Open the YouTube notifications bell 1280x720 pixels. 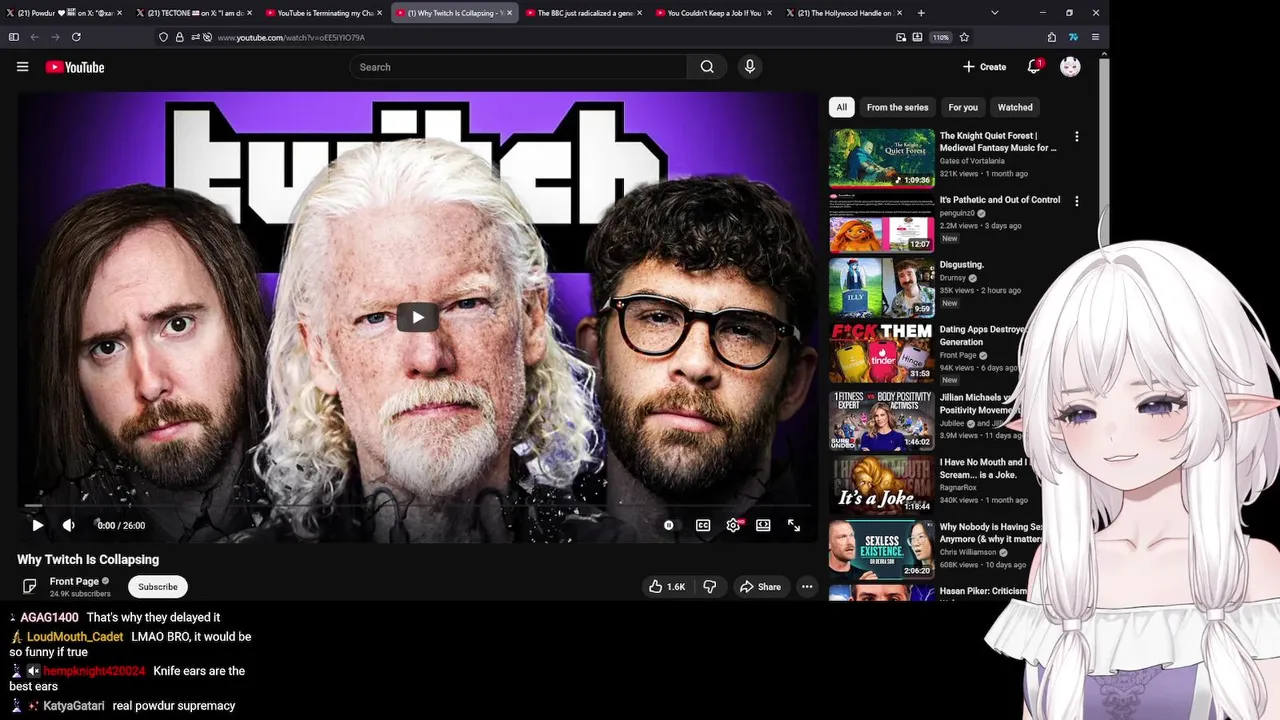[1034, 67]
